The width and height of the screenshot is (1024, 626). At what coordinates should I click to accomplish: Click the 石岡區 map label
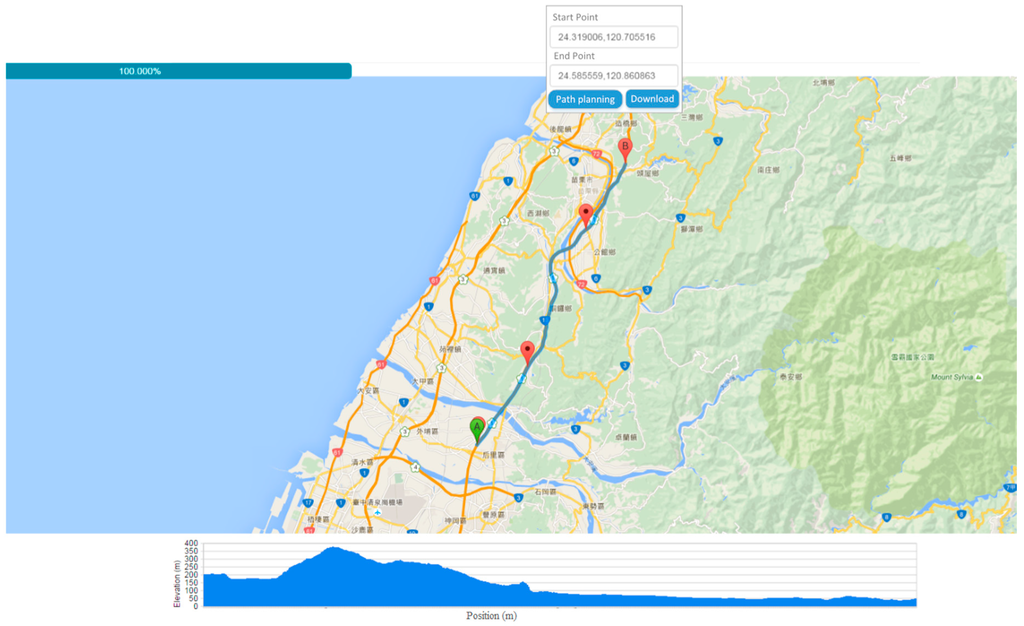[x=545, y=492]
